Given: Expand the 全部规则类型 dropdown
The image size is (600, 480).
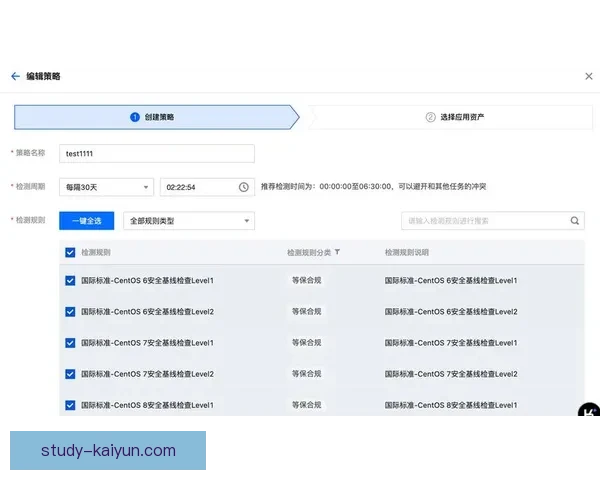Looking at the screenshot, I should [x=189, y=221].
